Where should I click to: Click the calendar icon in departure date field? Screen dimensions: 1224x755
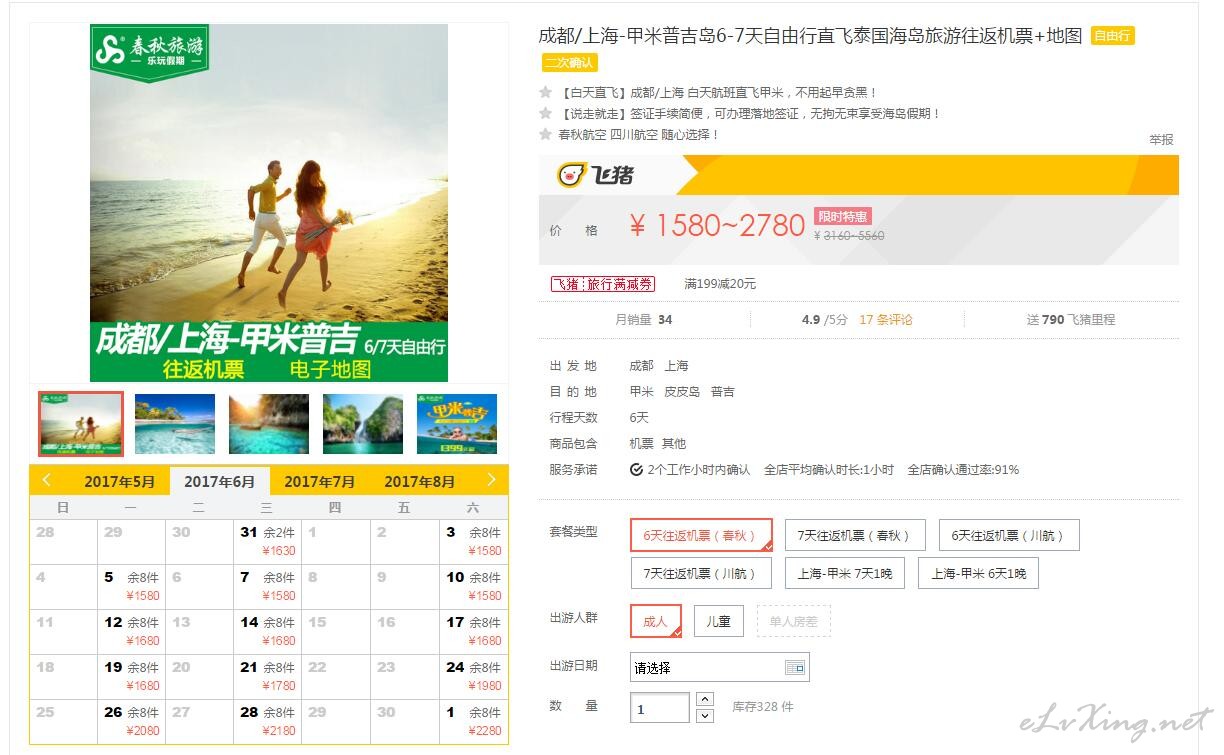pos(795,667)
